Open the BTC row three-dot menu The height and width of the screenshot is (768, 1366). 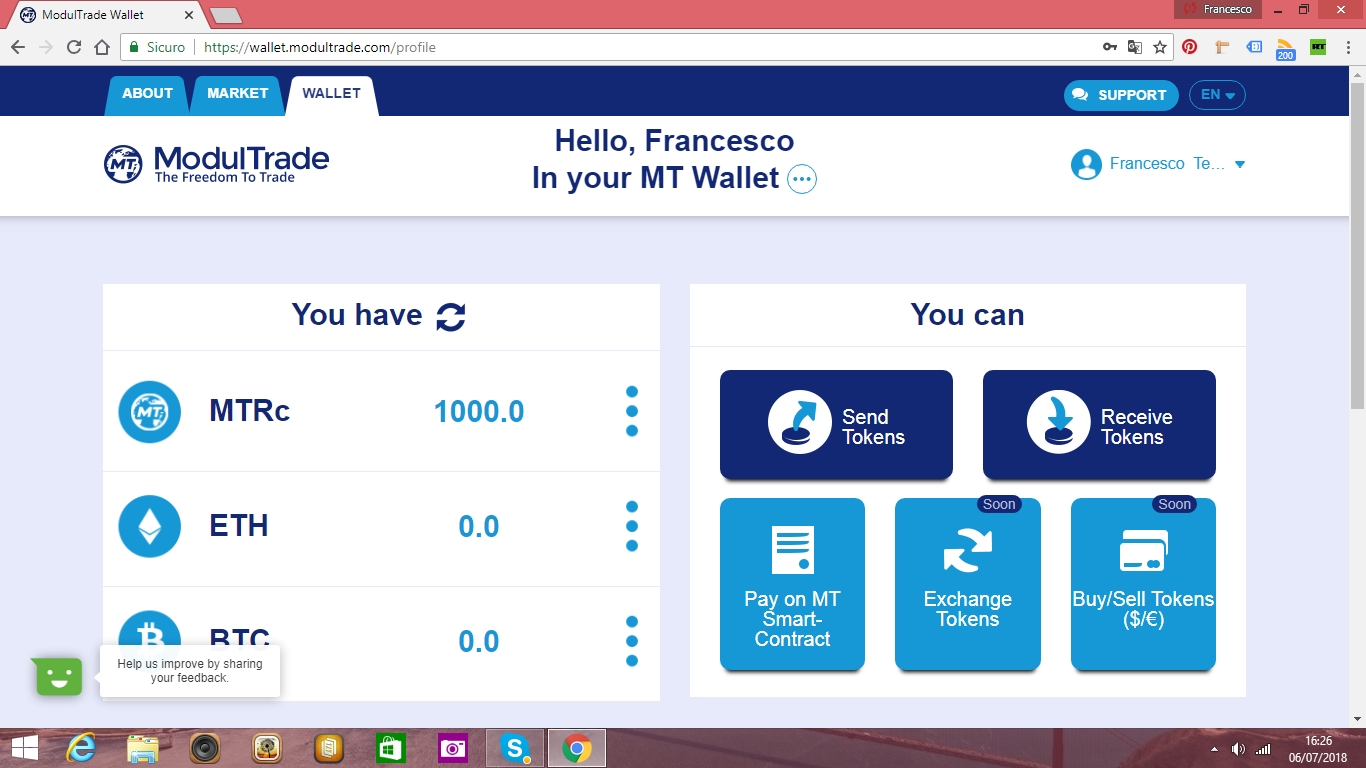point(632,641)
